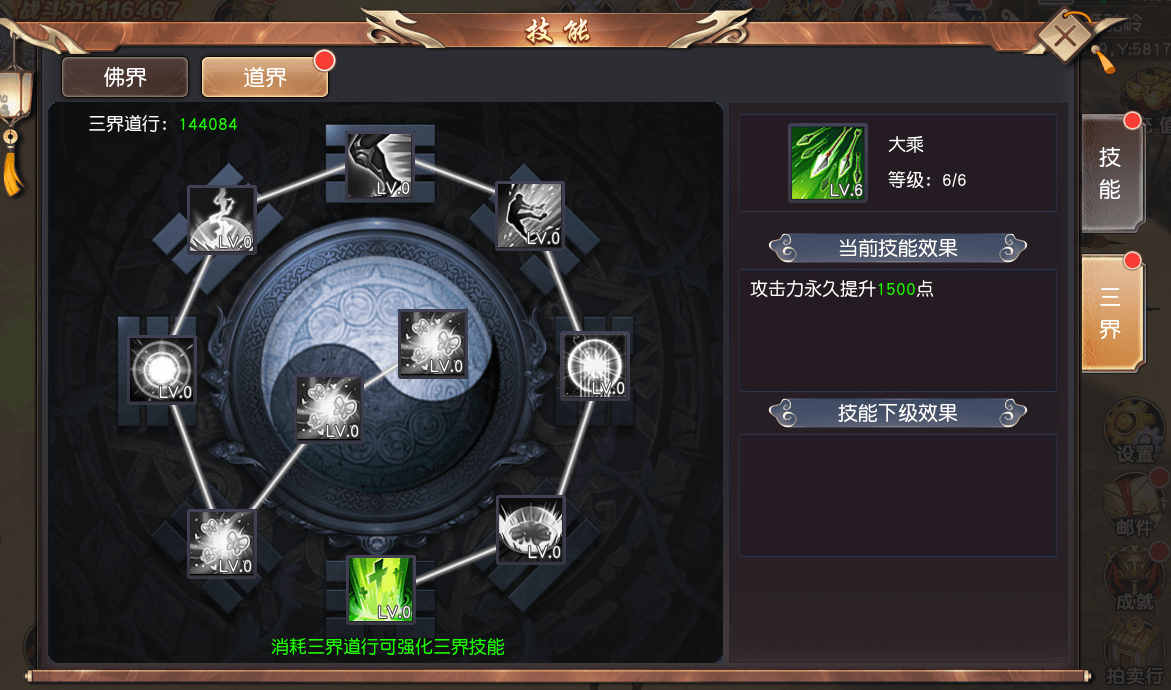Image resolution: width=1171 pixels, height=690 pixels.
Task: Select the ground impact crater skill icon
Action: [x=530, y=529]
